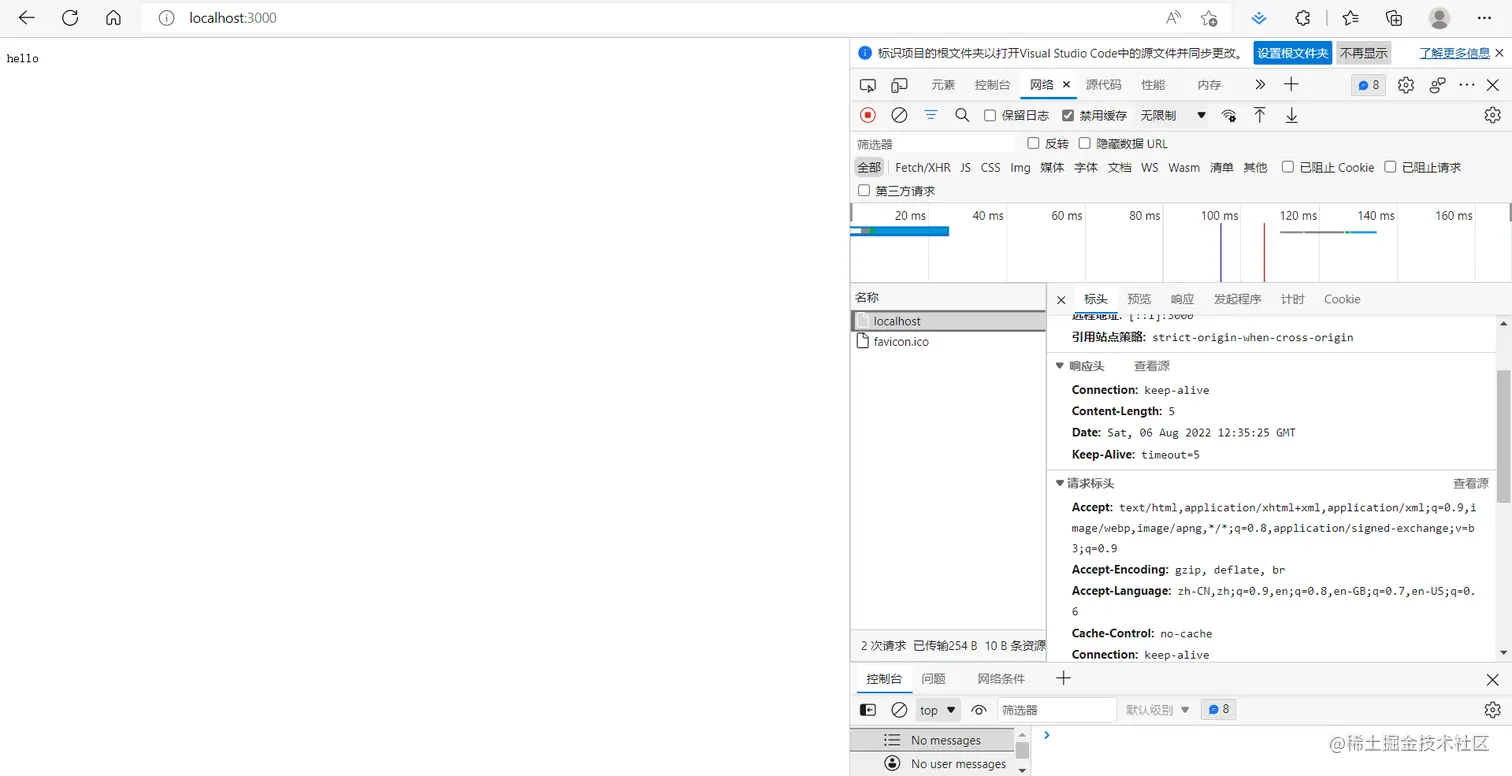The image size is (1512, 776).
Task: Open the favorites list
Action: 1351,18
